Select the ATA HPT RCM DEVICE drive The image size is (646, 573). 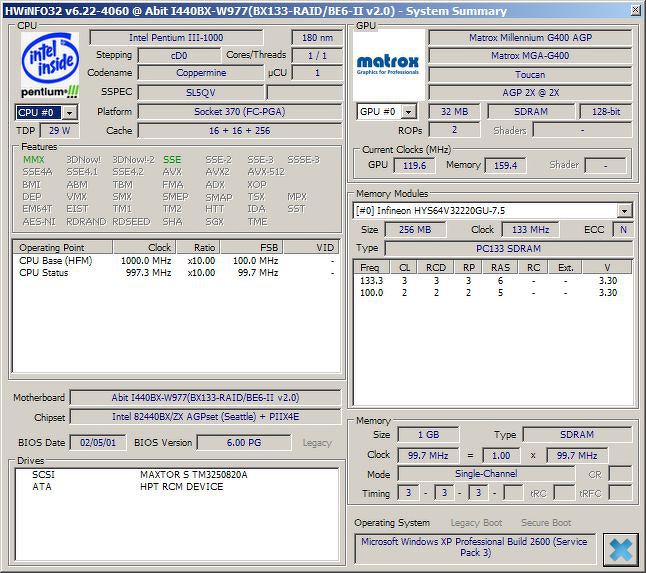(176, 486)
